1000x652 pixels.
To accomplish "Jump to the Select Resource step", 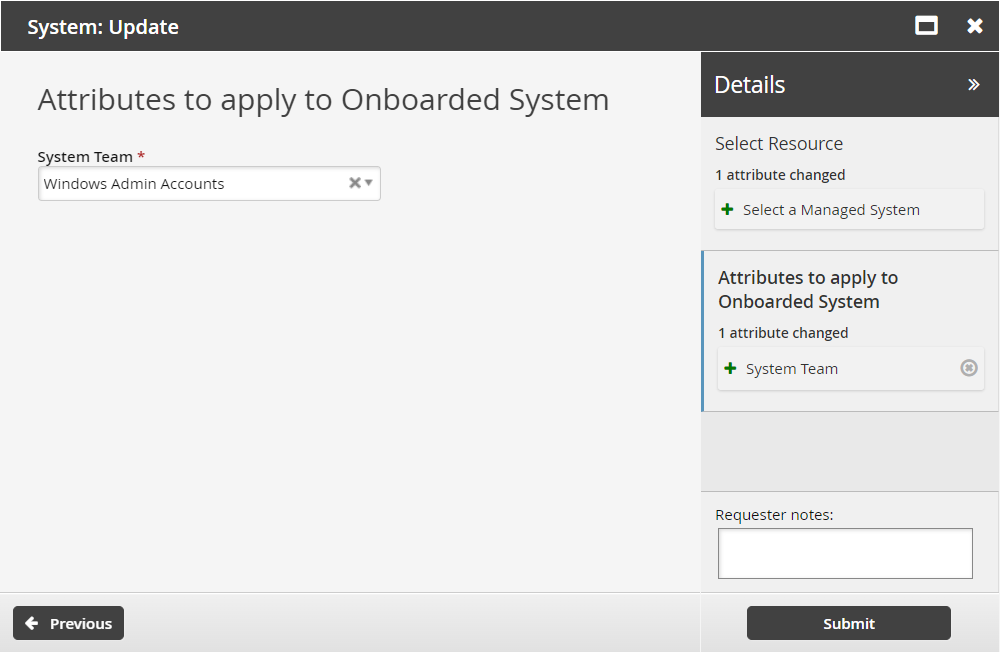I will click(779, 144).
